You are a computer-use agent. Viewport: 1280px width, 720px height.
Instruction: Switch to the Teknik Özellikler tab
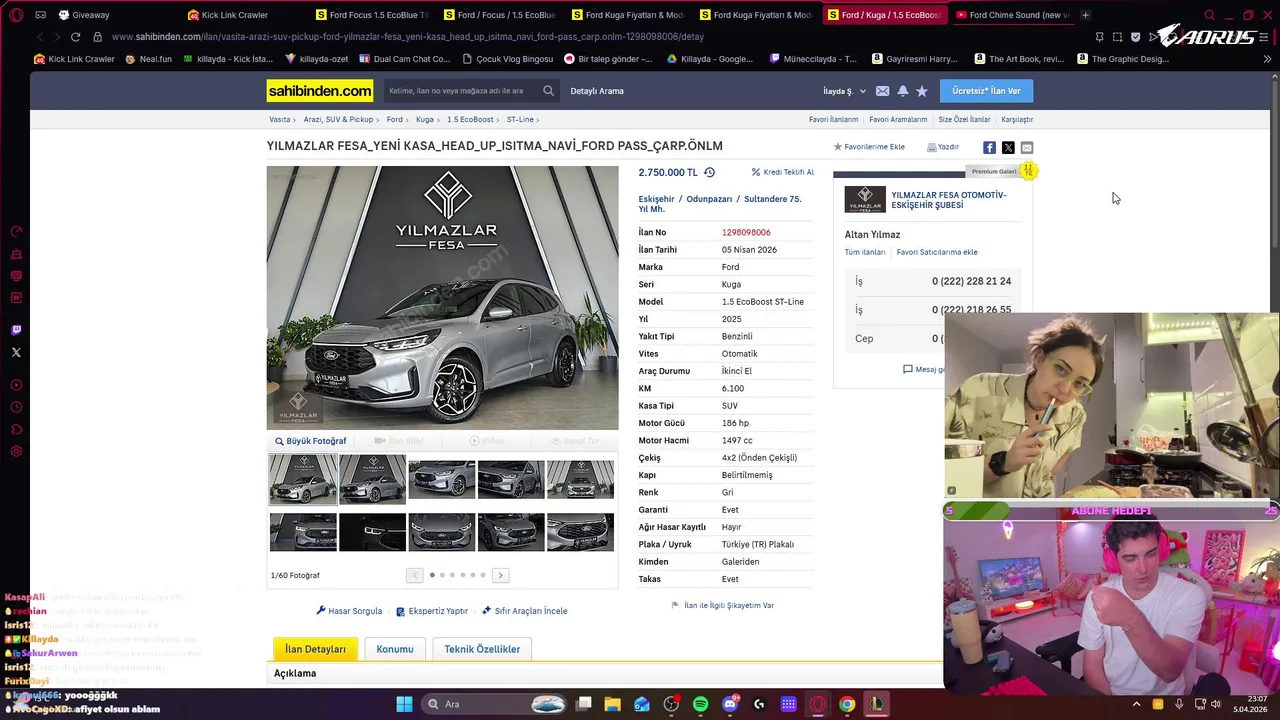coord(482,649)
